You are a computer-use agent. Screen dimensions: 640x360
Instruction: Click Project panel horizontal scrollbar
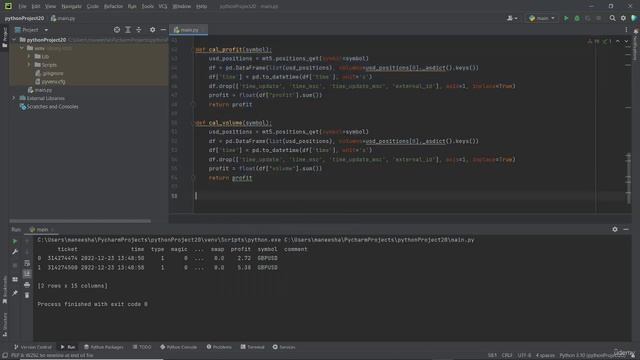pyautogui.click(x=80, y=221)
